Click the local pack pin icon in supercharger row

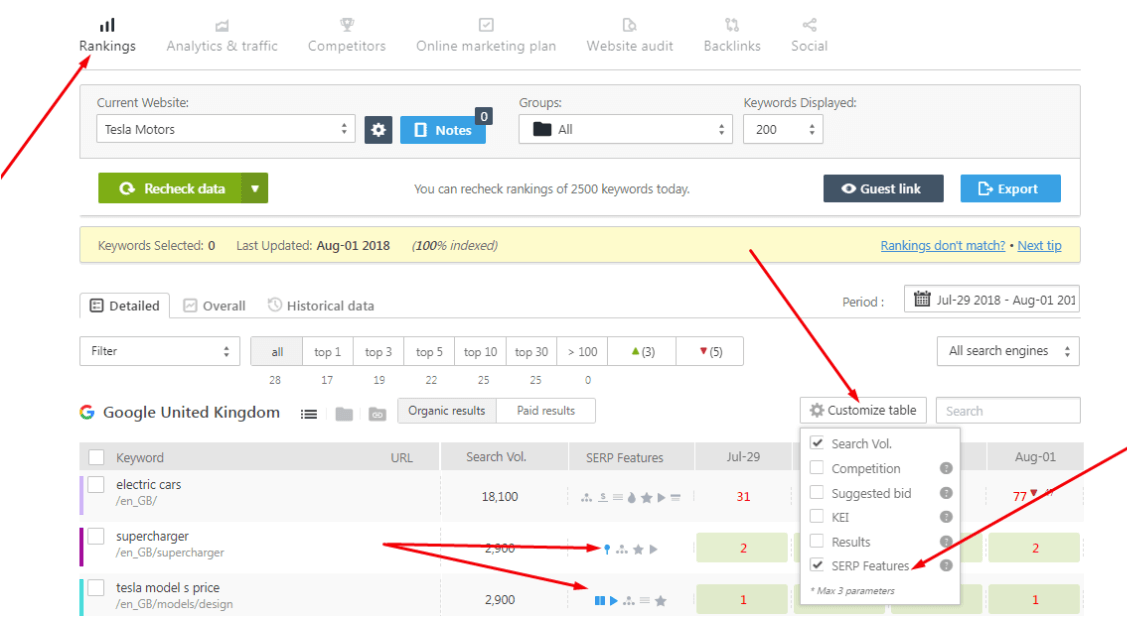[x=607, y=549]
